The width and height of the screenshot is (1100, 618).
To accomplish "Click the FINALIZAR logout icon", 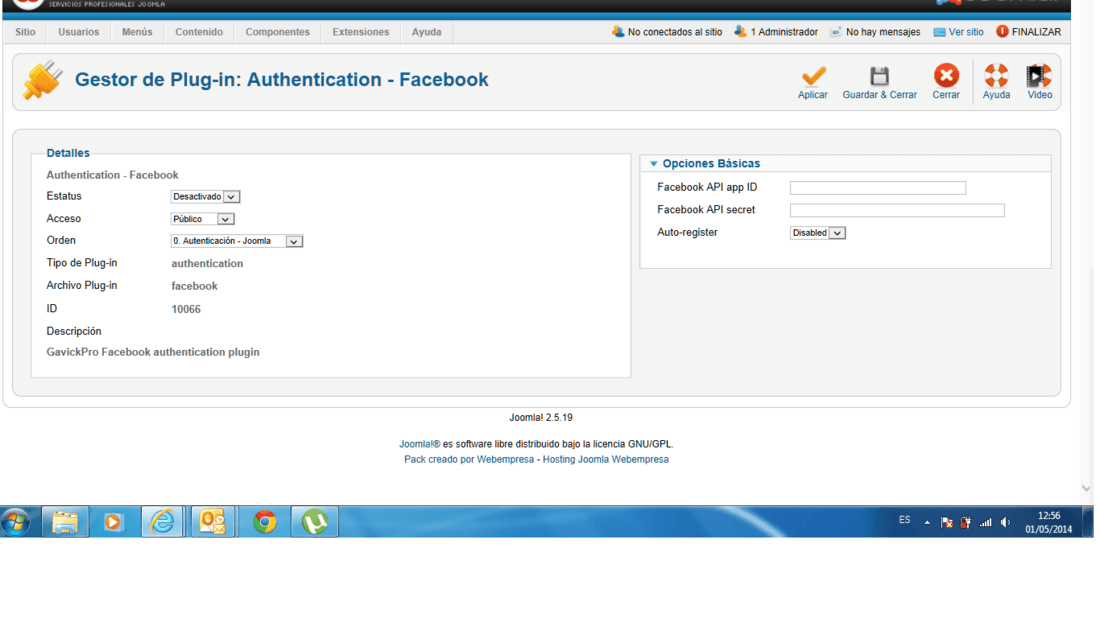I will click(x=1002, y=32).
